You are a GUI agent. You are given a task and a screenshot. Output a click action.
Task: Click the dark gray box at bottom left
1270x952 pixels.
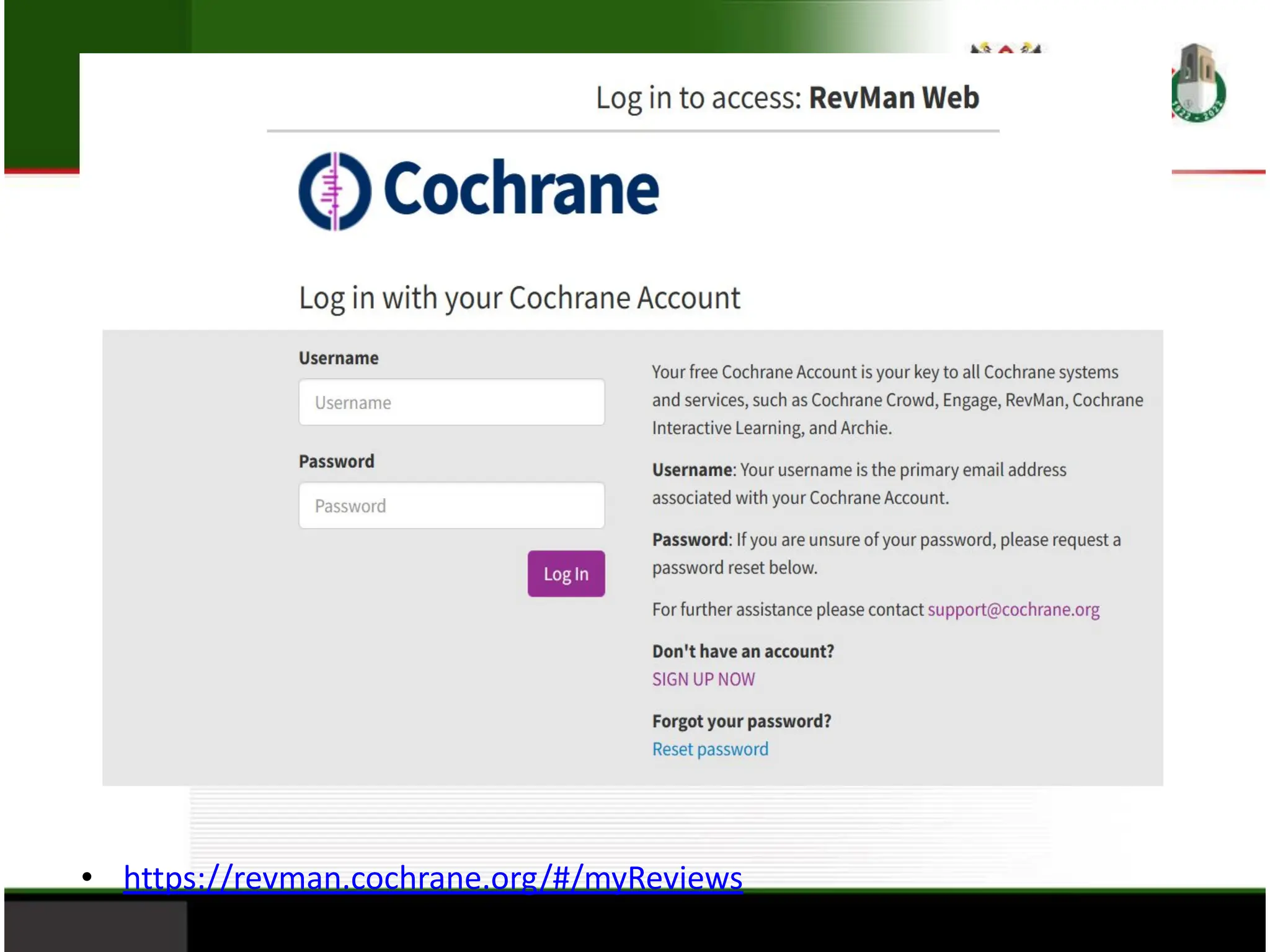point(95,926)
